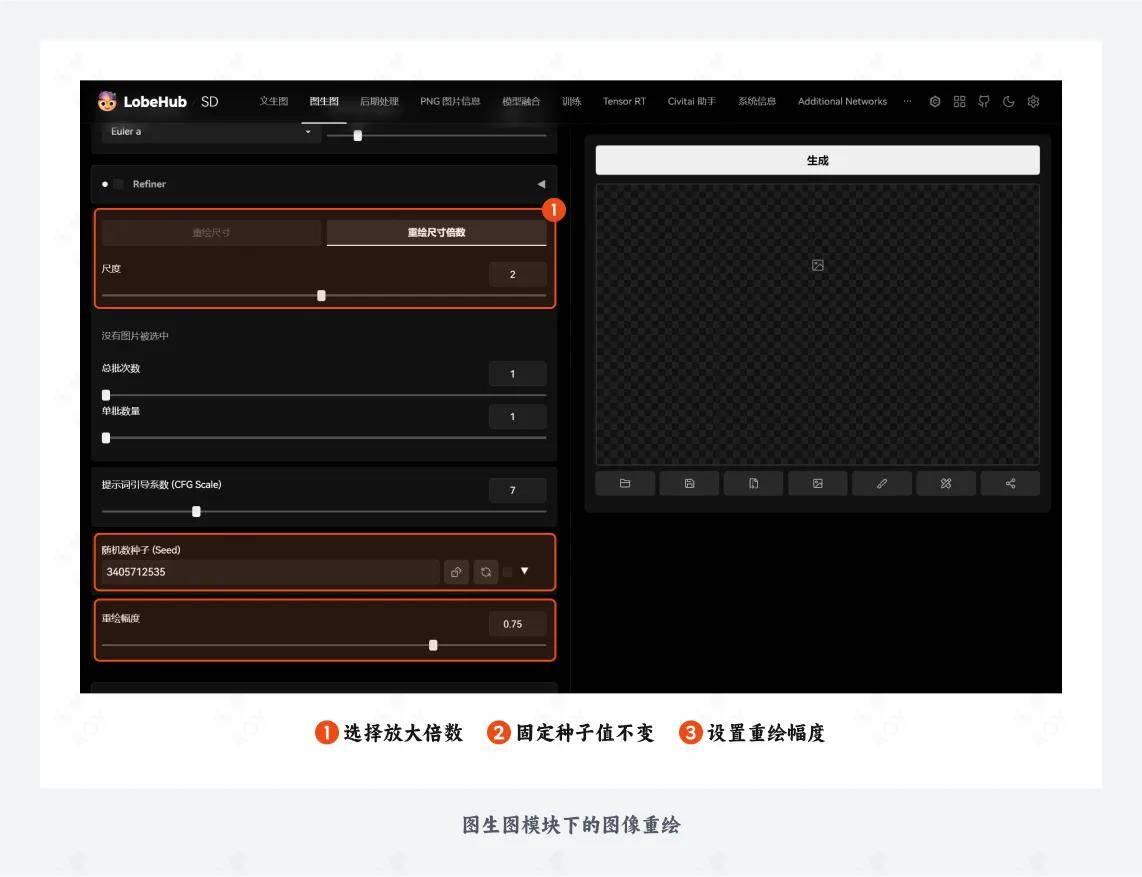
Task: Select the 图生图 tab
Action: coord(324,101)
